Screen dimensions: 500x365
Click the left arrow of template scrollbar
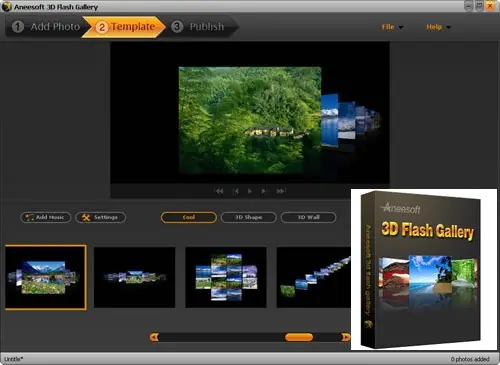coord(154,337)
